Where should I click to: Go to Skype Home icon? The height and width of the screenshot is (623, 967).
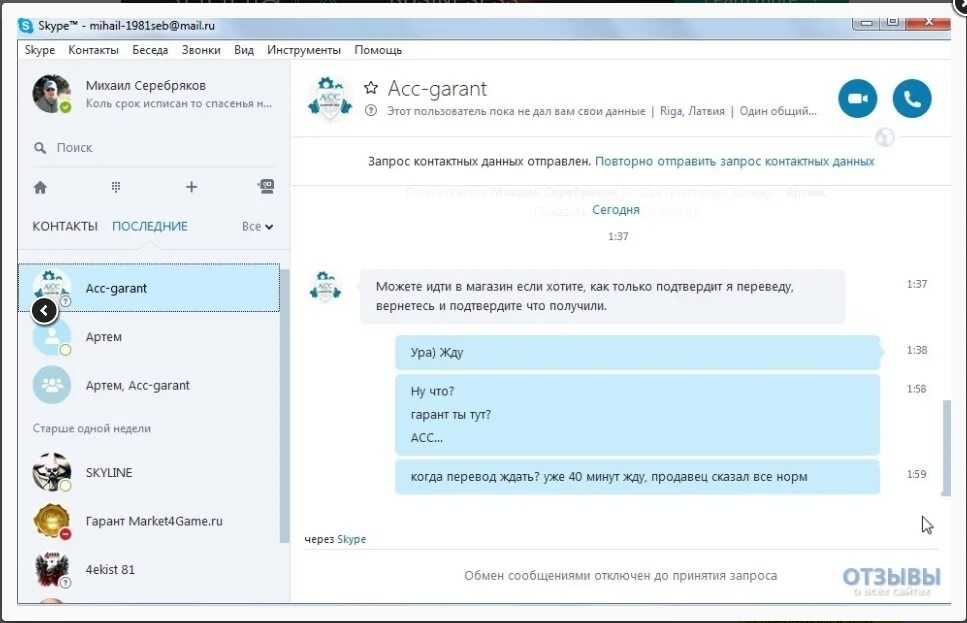[x=40, y=187]
